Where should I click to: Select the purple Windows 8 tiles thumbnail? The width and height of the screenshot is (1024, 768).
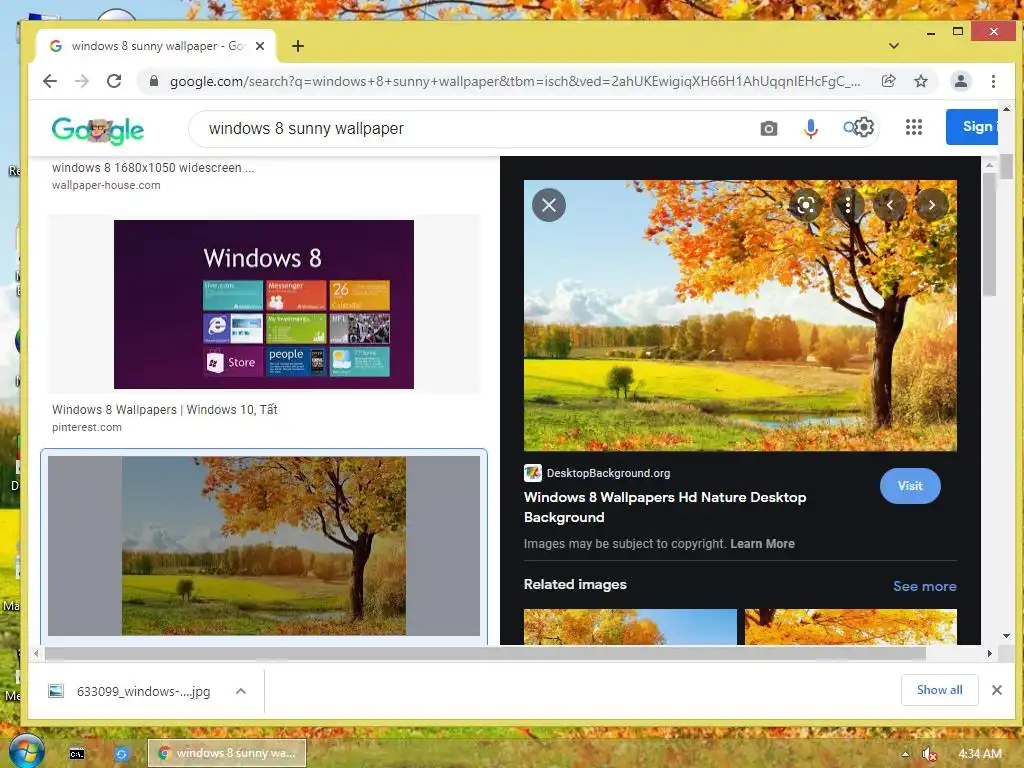point(264,304)
